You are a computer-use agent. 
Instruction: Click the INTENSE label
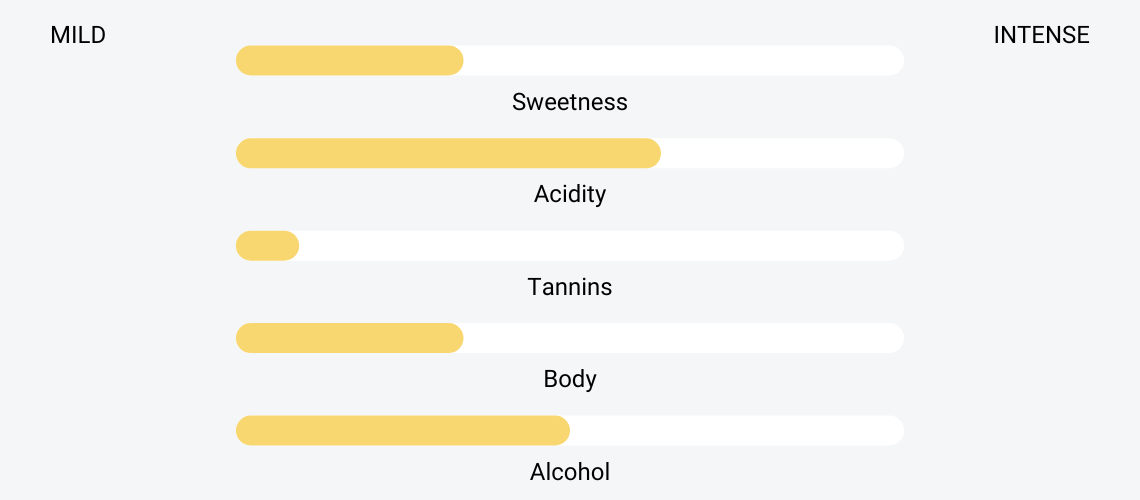pos(1041,35)
